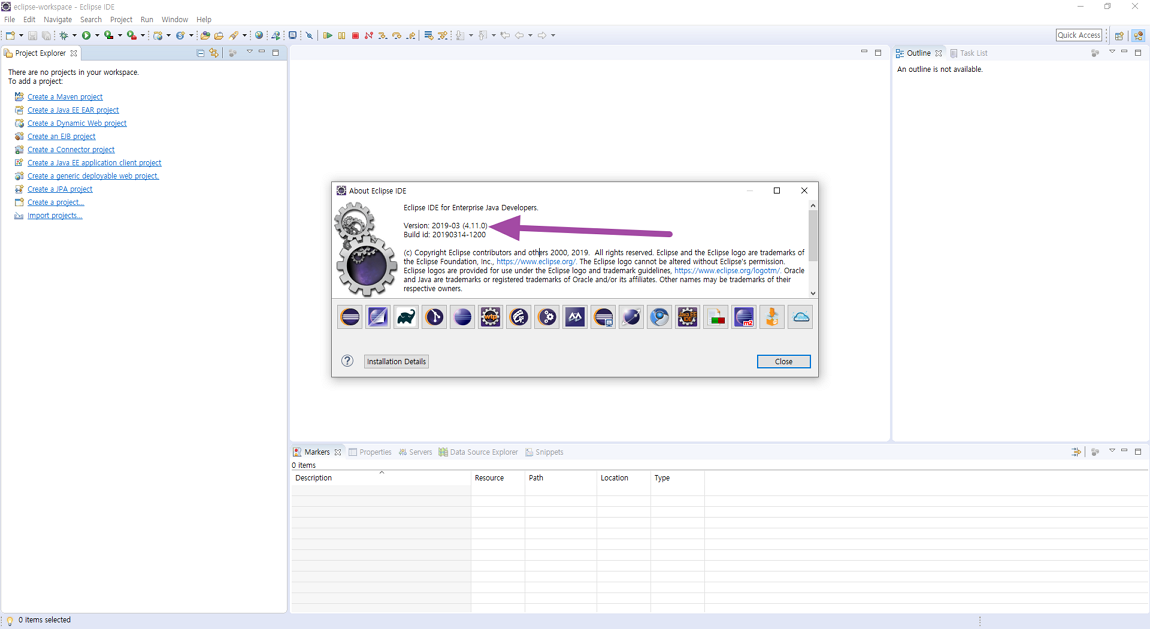Open the File menu
The height and width of the screenshot is (629, 1150).
(x=10, y=20)
